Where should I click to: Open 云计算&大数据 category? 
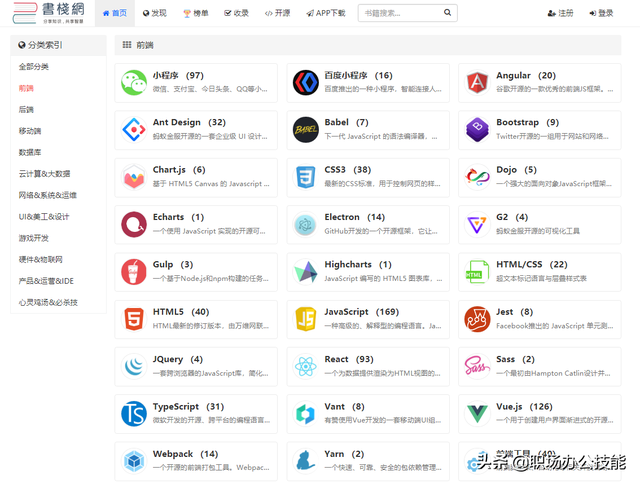tap(44, 174)
